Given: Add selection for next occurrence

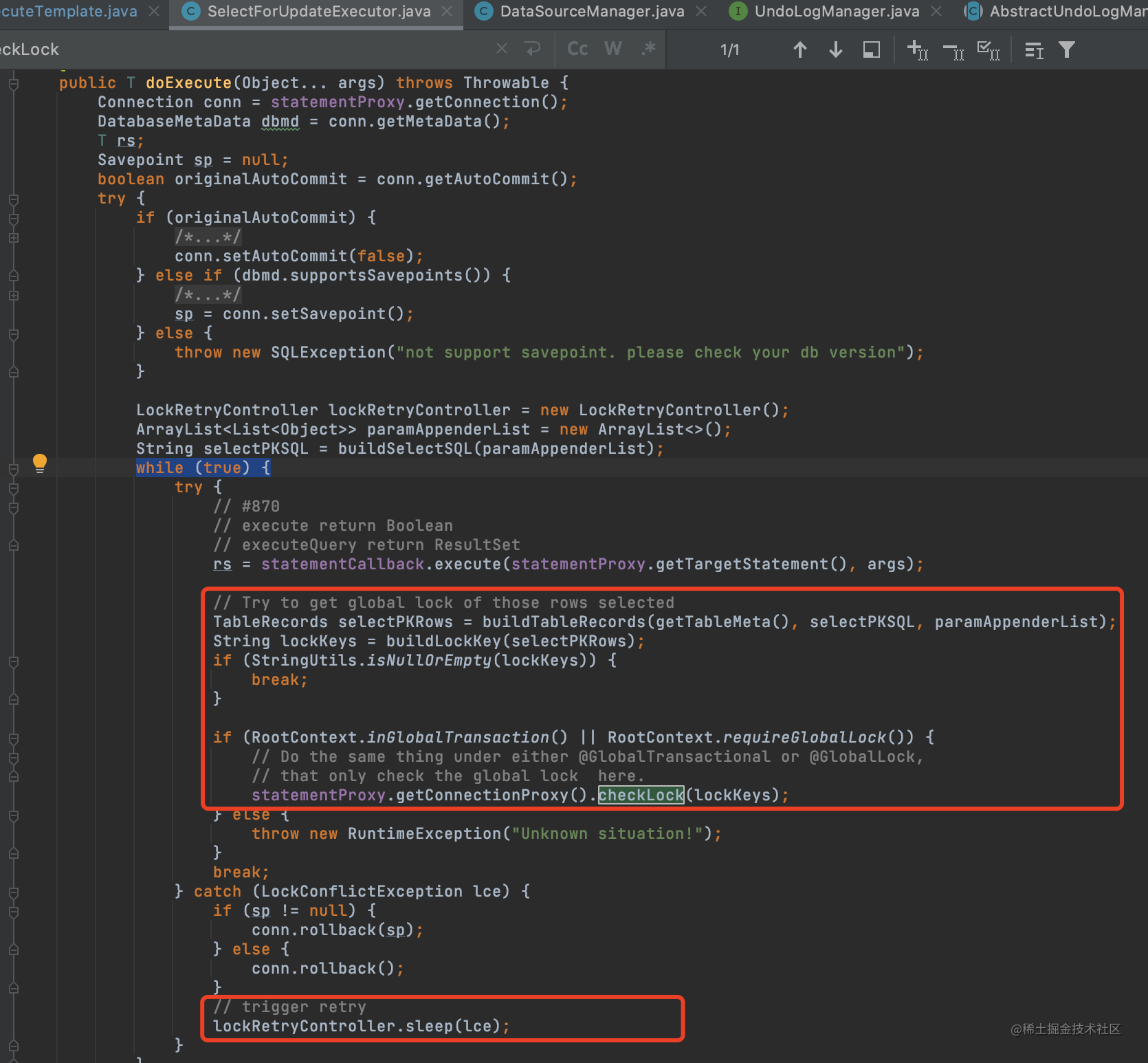Looking at the screenshot, I should coord(918,50).
